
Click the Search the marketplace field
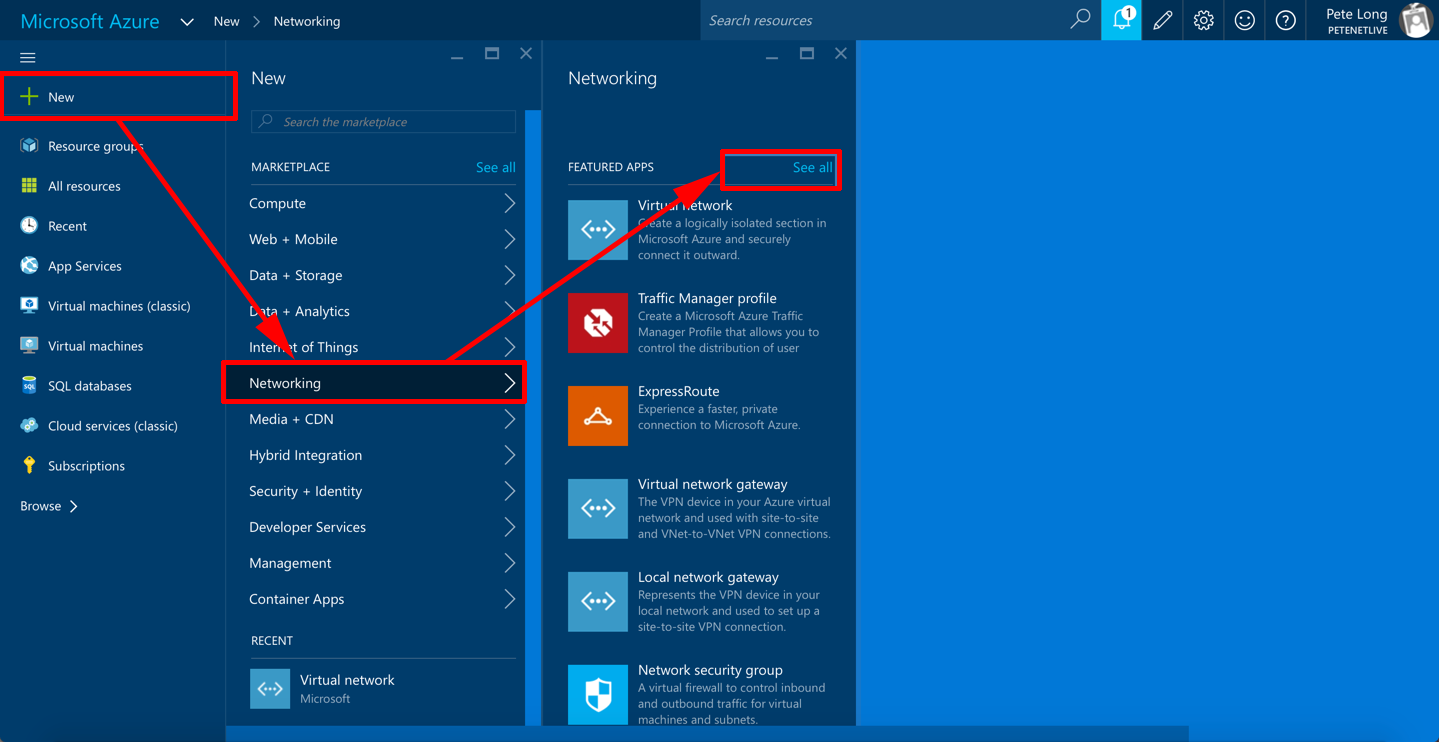(x=383, y=121)
